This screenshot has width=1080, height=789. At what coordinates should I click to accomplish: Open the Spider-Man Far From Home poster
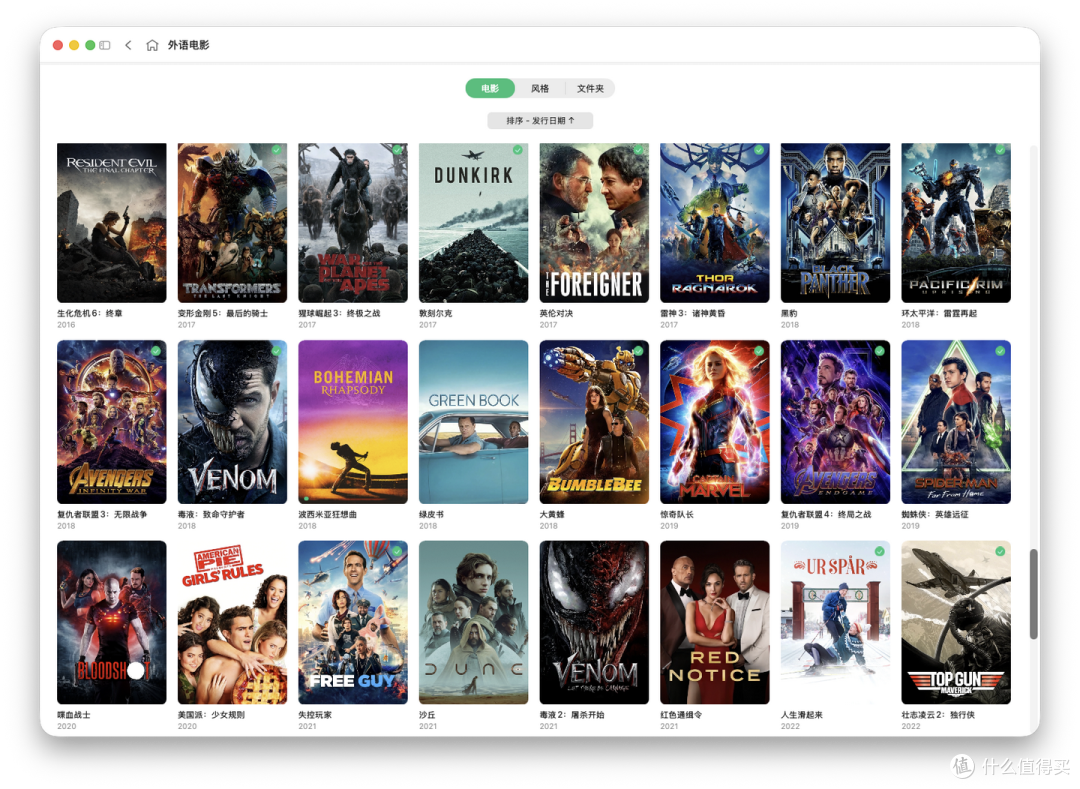pyautogui.click(x=955, y=421)
